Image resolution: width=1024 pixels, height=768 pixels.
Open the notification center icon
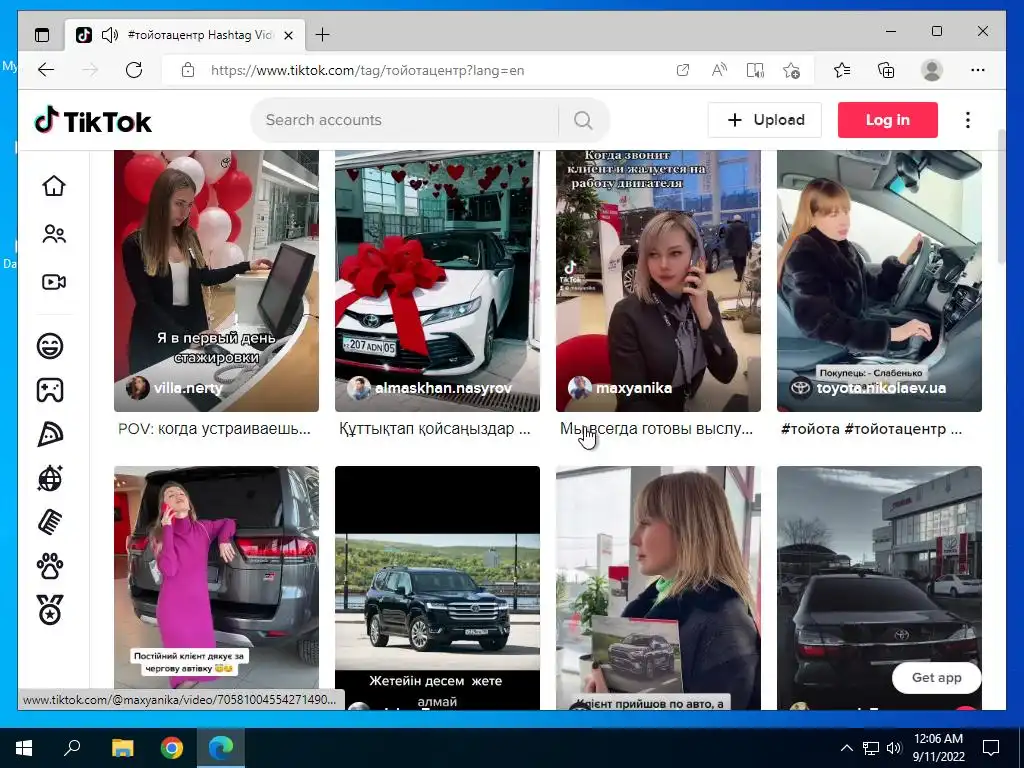(991, 748)
